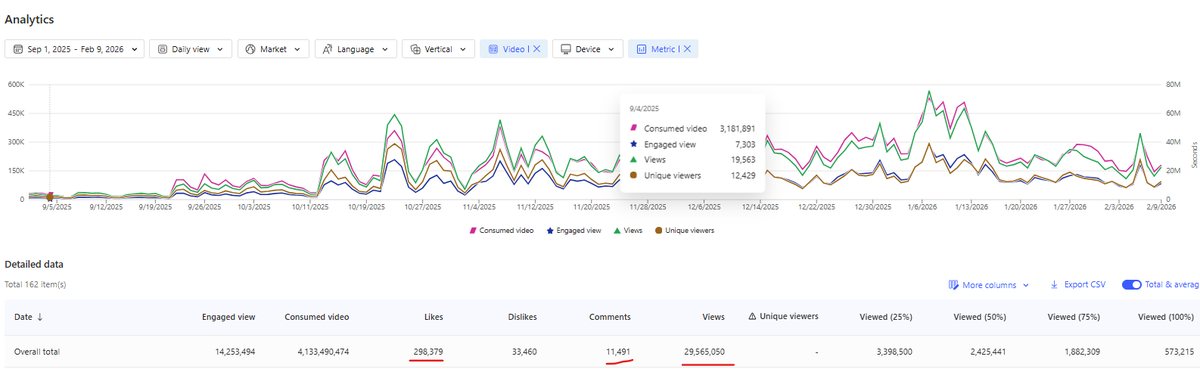Screen dimensions: 1200x369
Task: Sort by Views column header
Action: coord(713,316)
